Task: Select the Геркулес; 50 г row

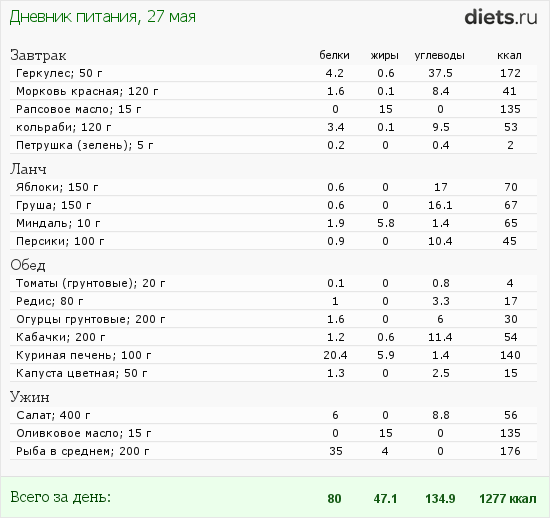Action: (273, 73)
